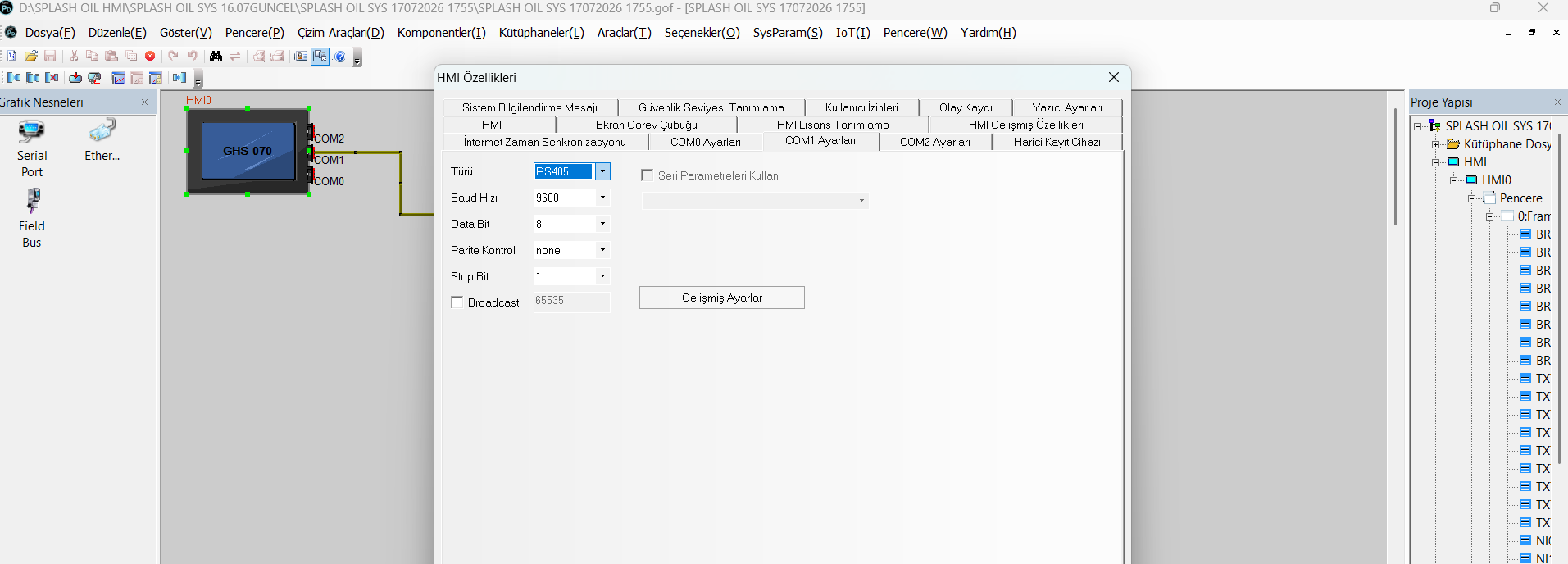Viewport: 1568px width, 564px height.
Task: Open the Harici Kayıt Cihazı tab
Action: click(x=1057, y=142)
